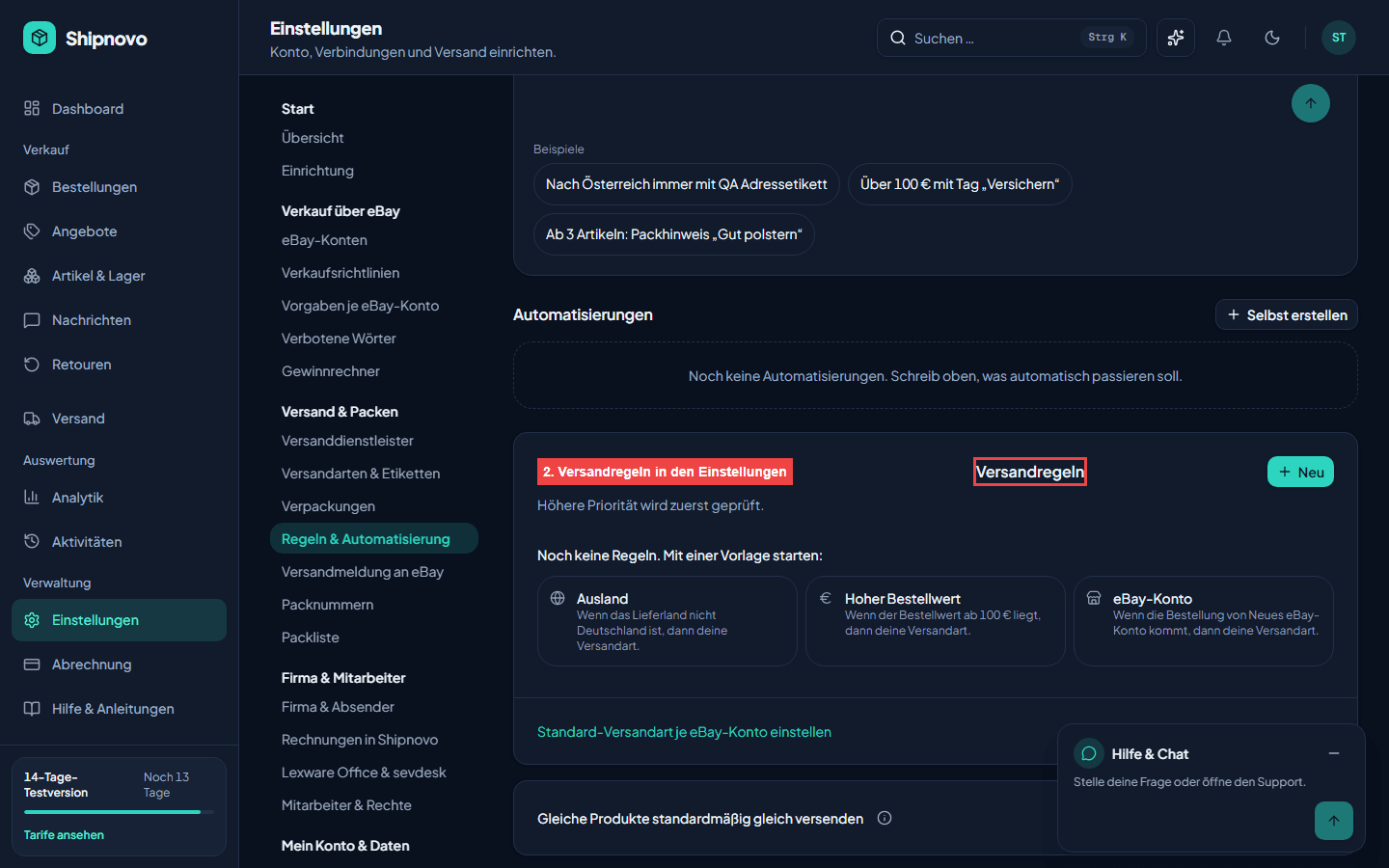The height and width of the screenshot is (868, 1389).
Task: Open Aktivitäten with the history icon
Action: point(32,542)
